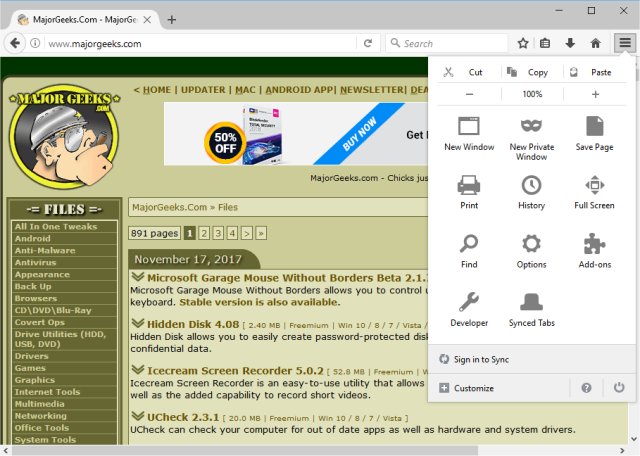Bookmark this page with star icon

coord(523,43)
